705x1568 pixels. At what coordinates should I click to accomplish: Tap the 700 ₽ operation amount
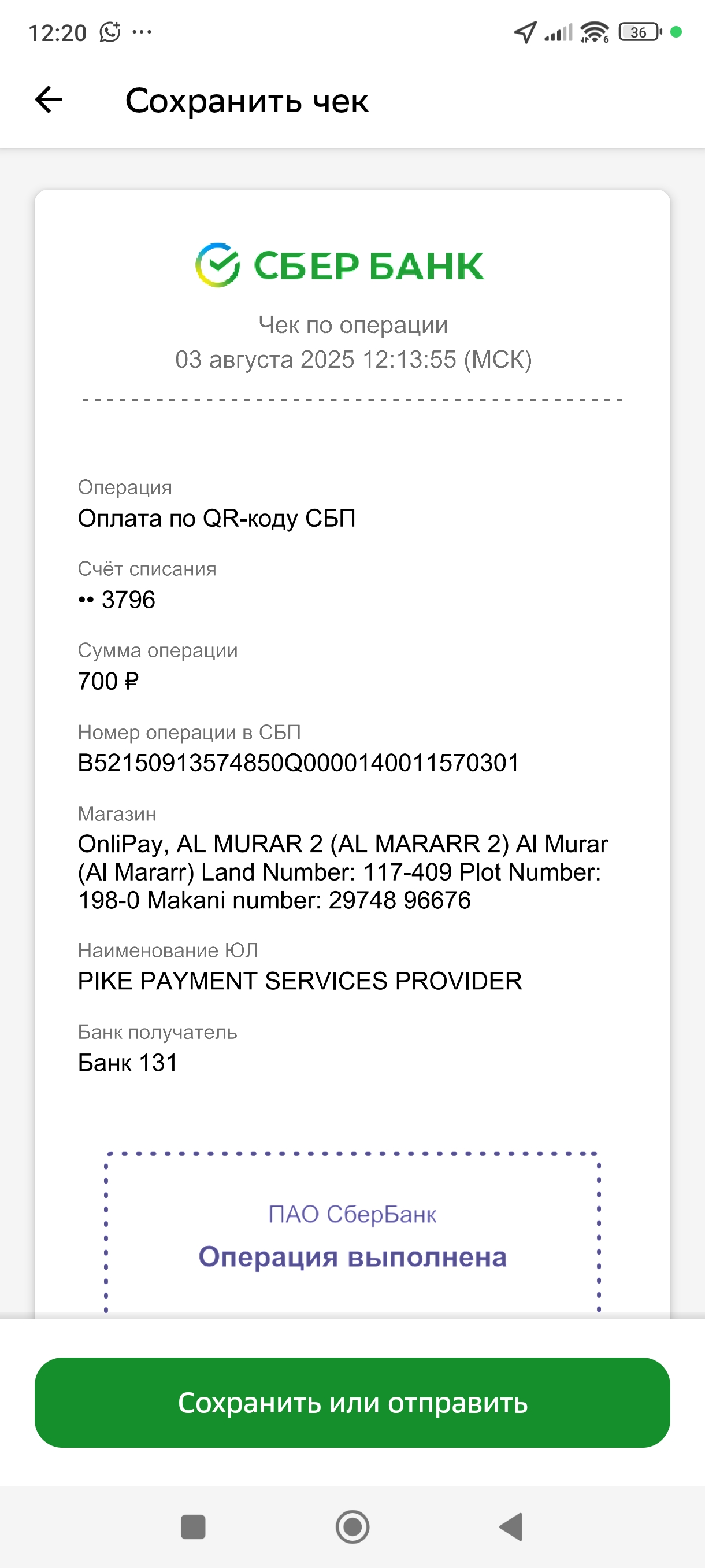click(x=108, y=681)
